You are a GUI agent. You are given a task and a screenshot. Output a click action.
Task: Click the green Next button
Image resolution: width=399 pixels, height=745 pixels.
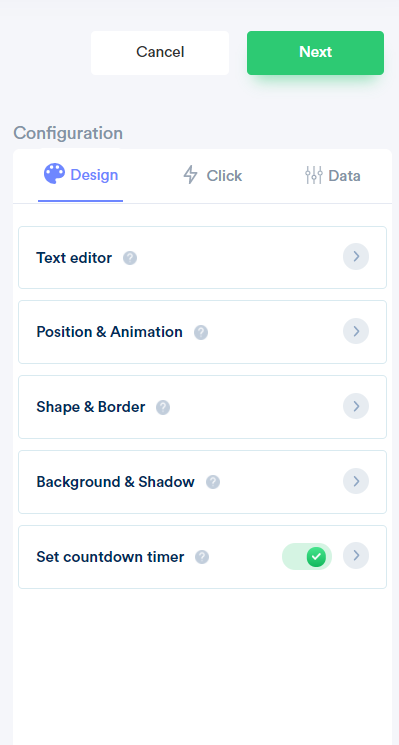click(315, 53)
